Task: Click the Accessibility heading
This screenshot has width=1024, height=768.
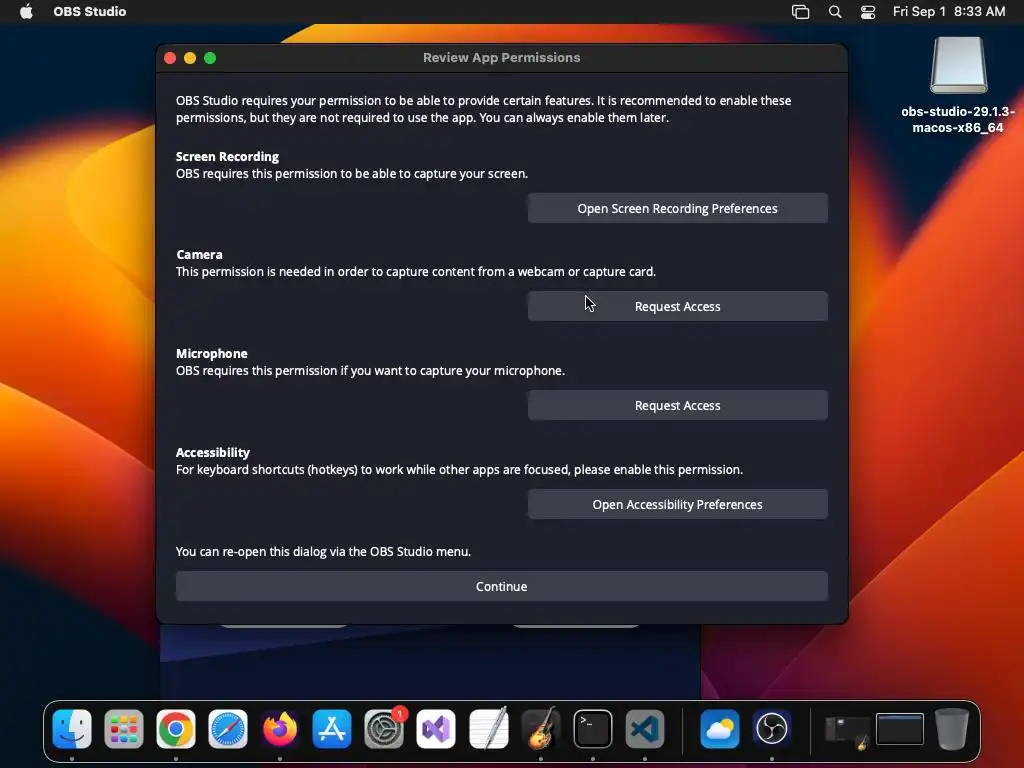Action: (x=213, y=453)
